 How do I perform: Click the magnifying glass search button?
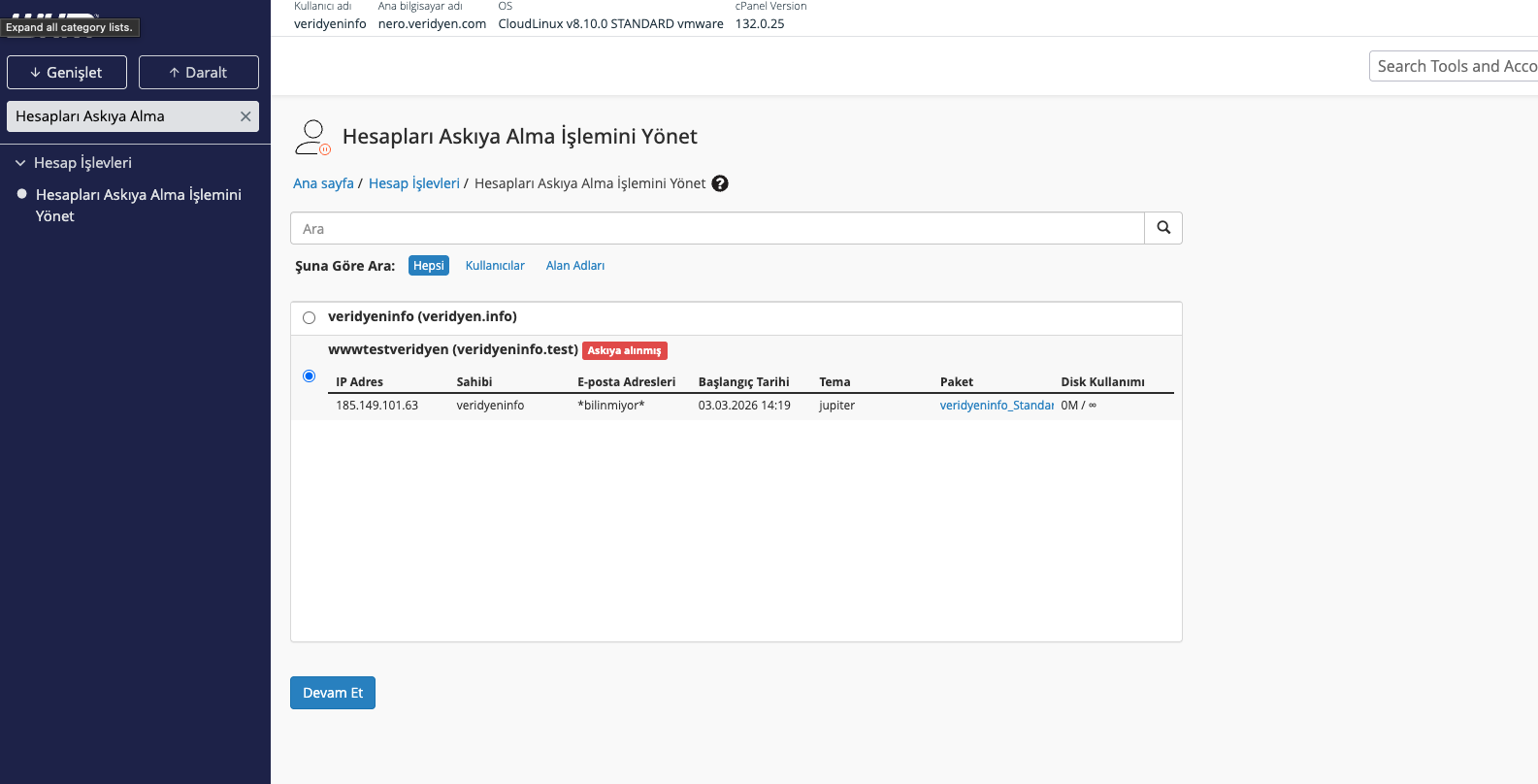1163,228
